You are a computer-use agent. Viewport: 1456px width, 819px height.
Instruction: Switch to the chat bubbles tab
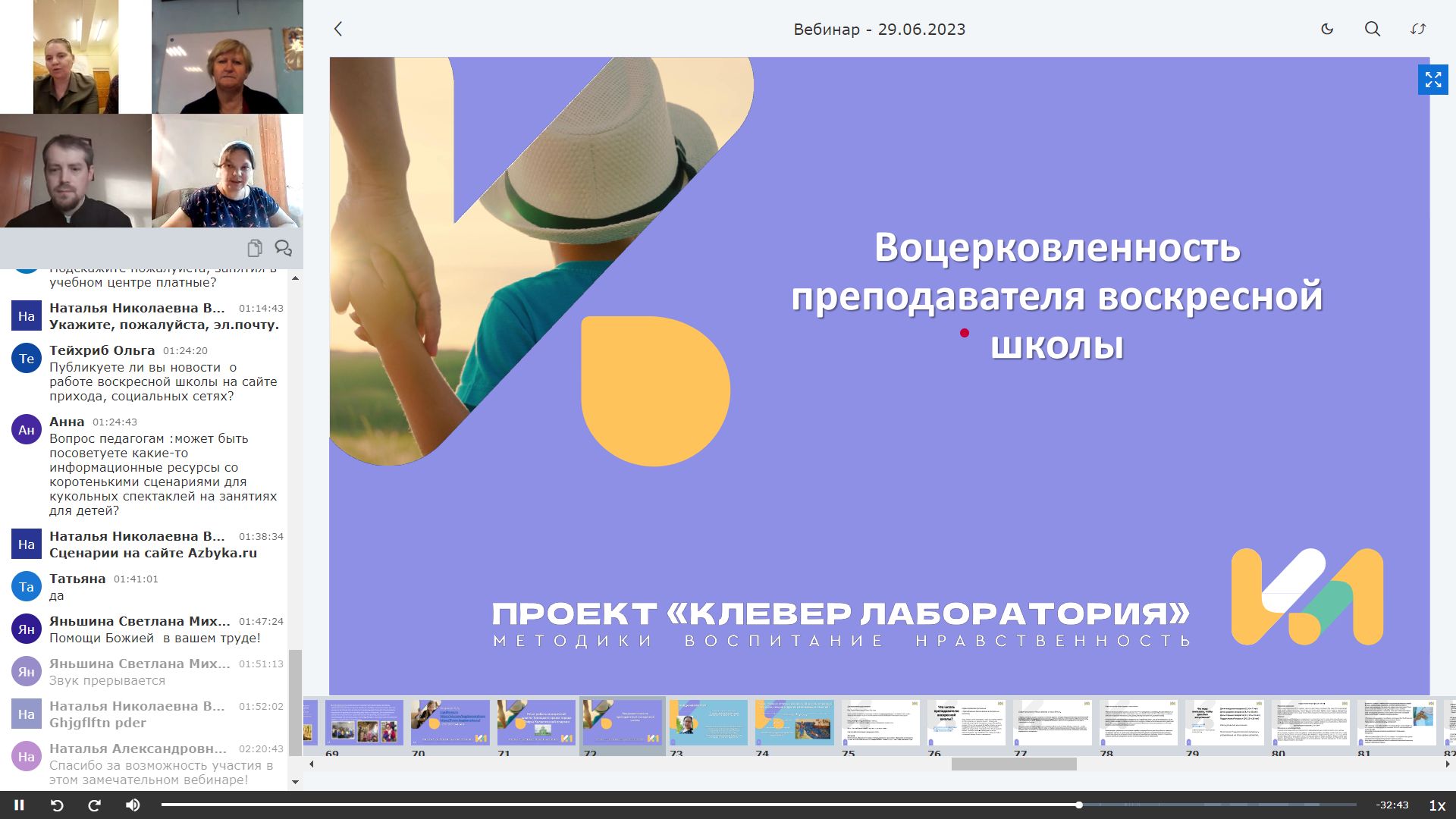tap(283, 248)
